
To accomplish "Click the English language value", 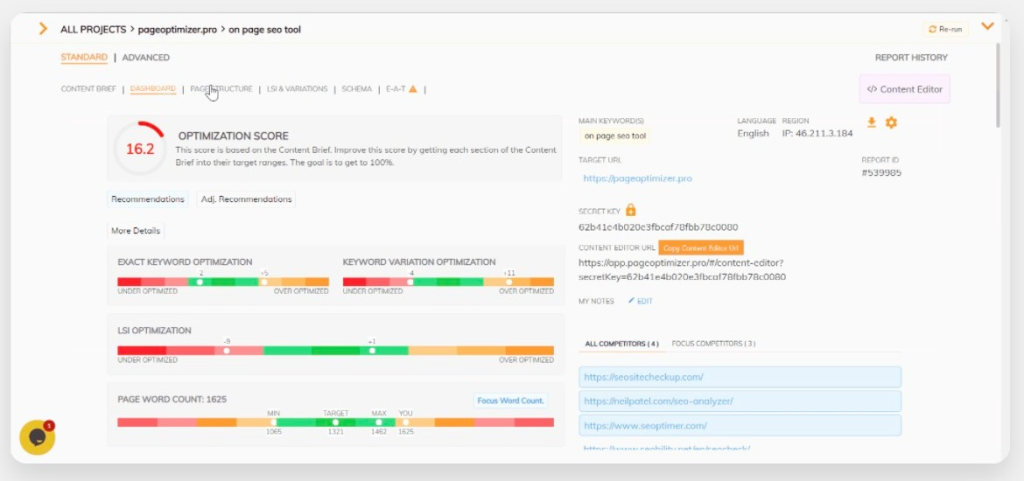I will [x=753, y=133].
